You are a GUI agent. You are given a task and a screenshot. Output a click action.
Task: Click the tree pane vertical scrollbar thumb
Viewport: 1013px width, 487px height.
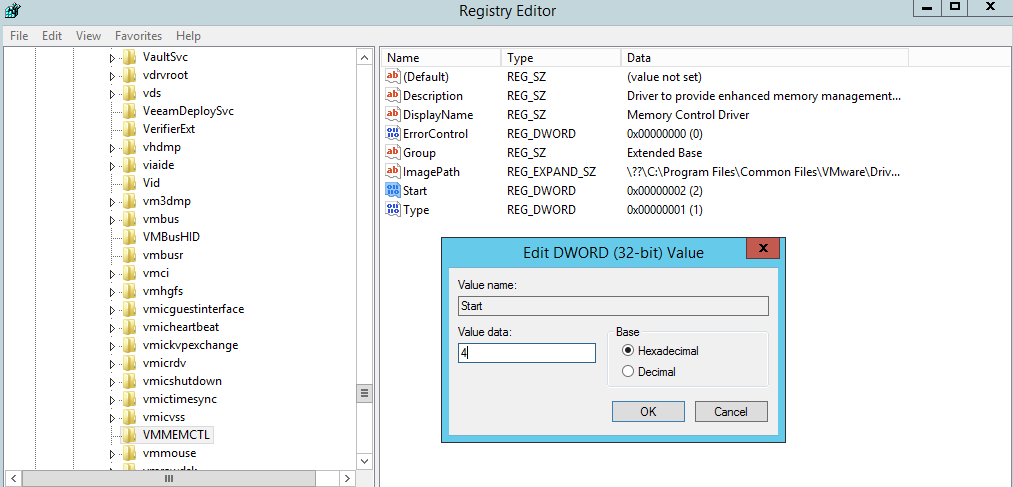365,393
